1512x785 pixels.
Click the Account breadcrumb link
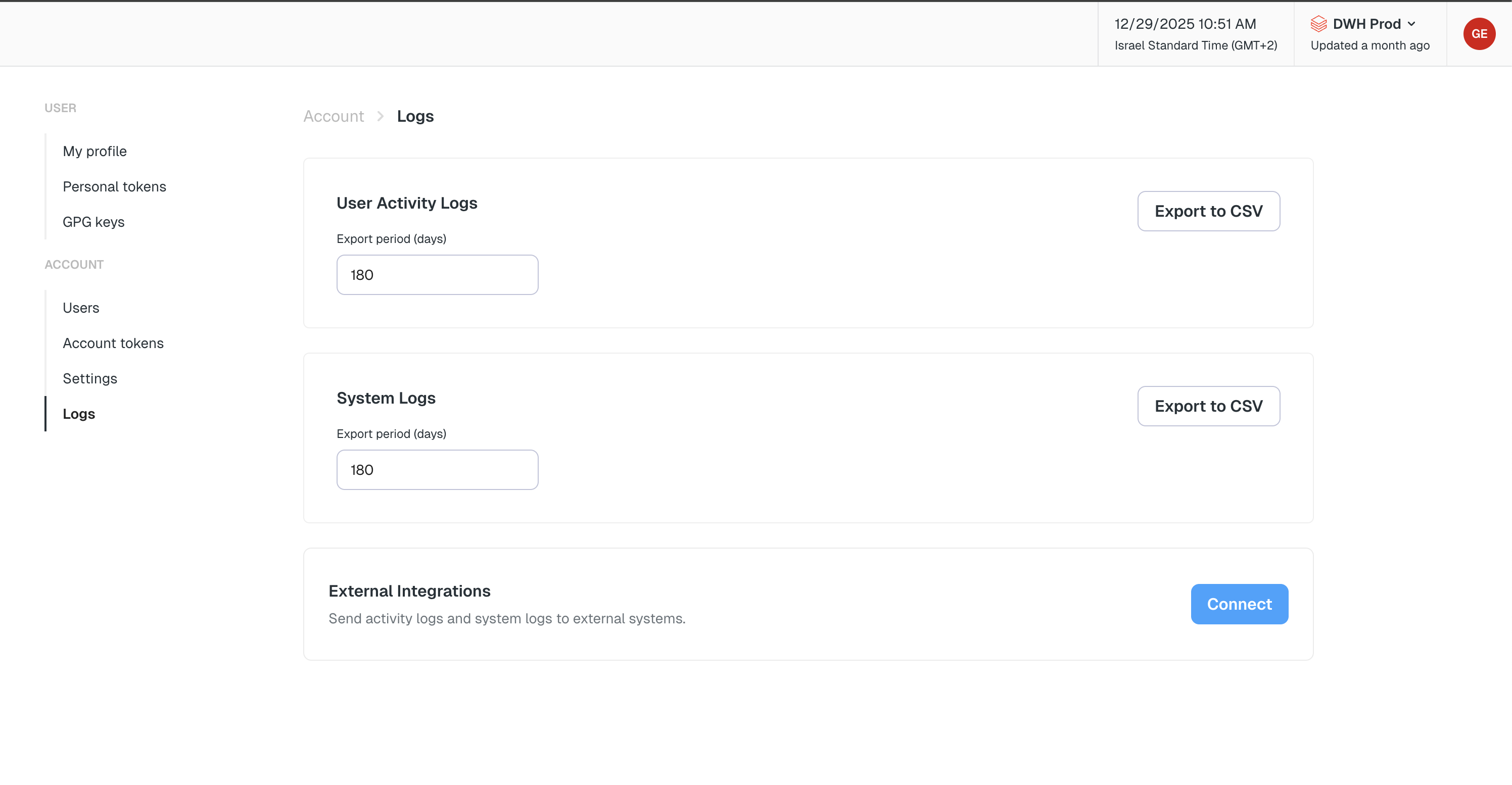coord(334,116)
